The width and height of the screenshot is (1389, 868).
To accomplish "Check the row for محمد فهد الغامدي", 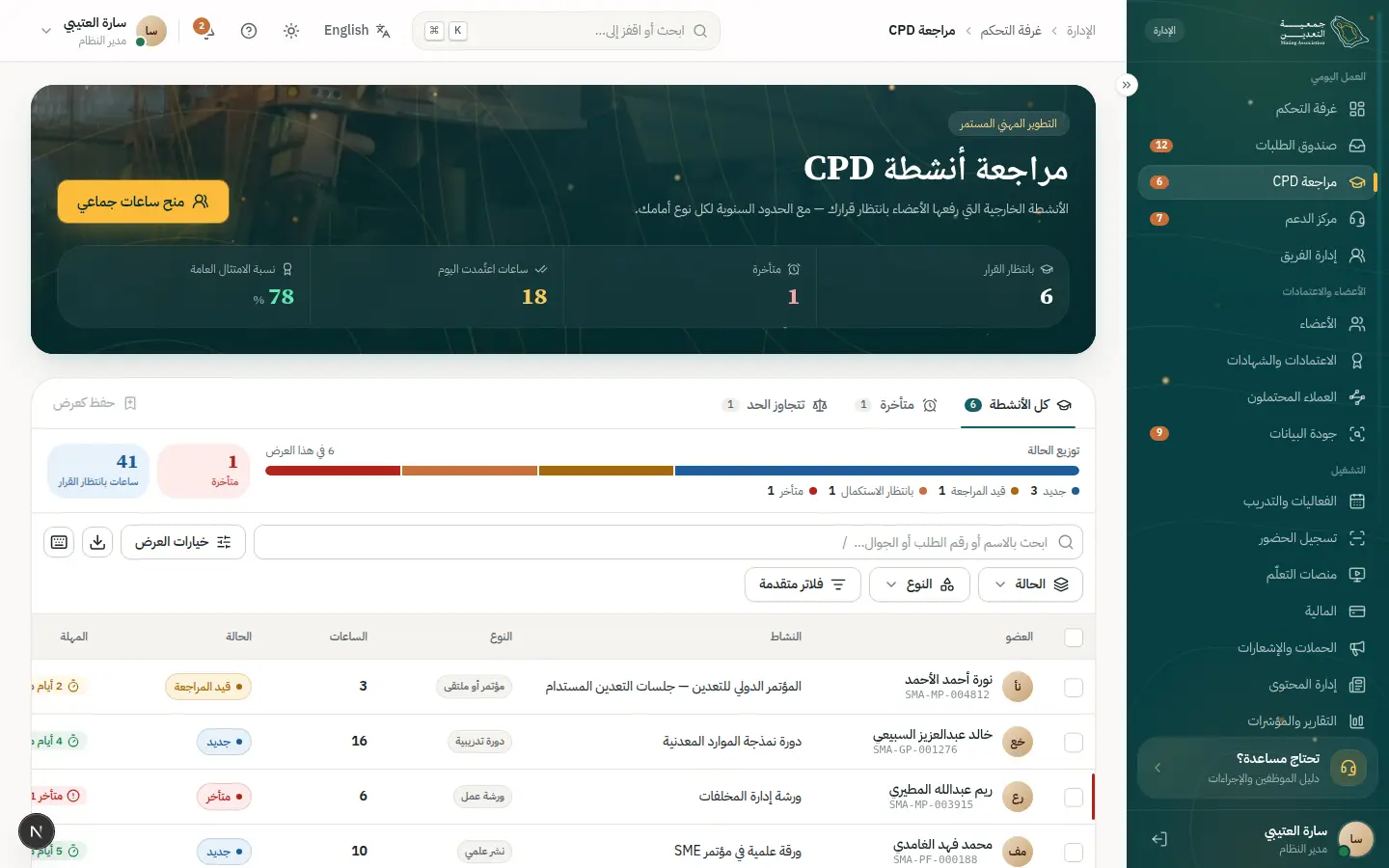I will (1074, 853).
